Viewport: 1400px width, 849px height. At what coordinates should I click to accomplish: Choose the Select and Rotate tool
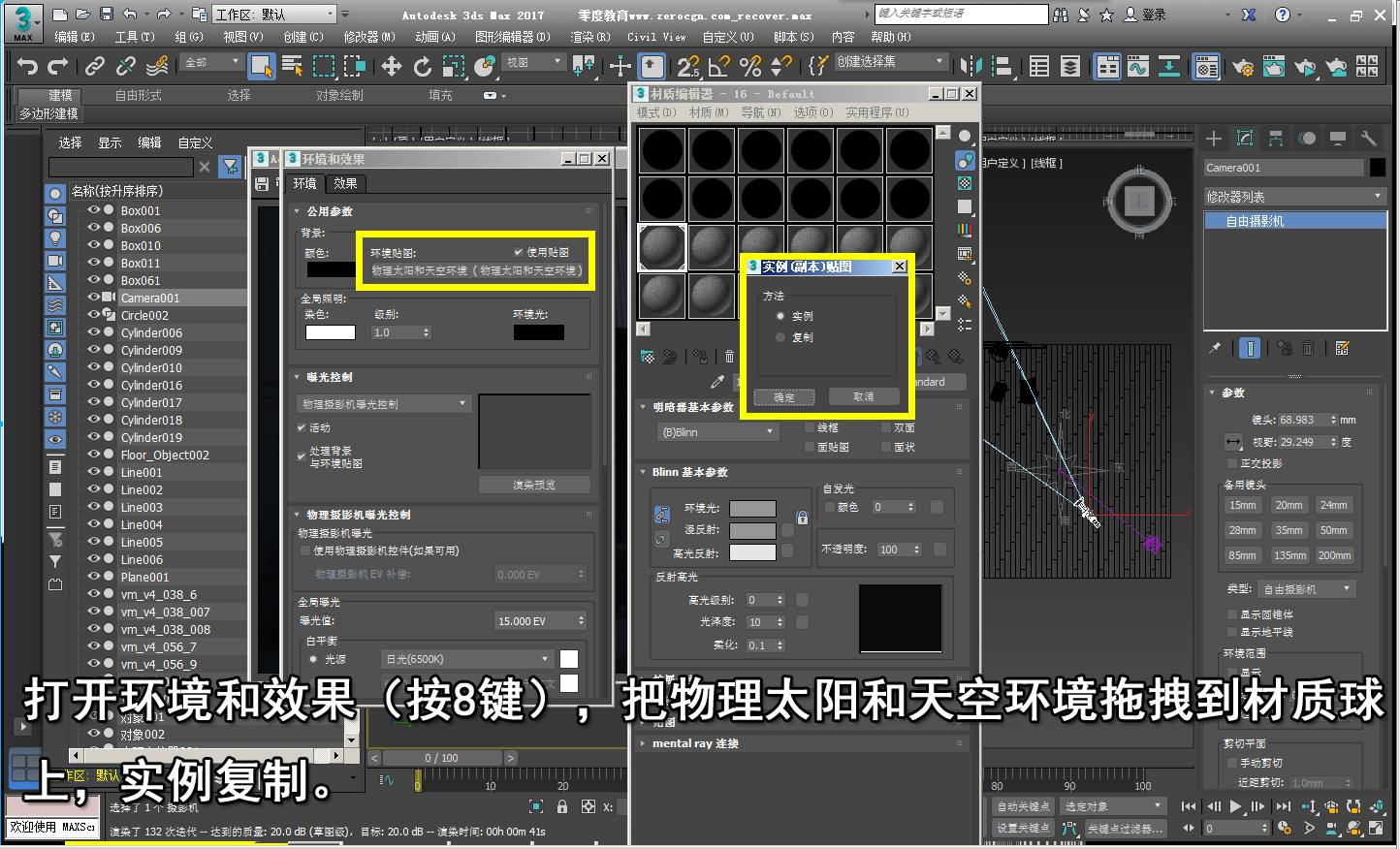point(422,66)
